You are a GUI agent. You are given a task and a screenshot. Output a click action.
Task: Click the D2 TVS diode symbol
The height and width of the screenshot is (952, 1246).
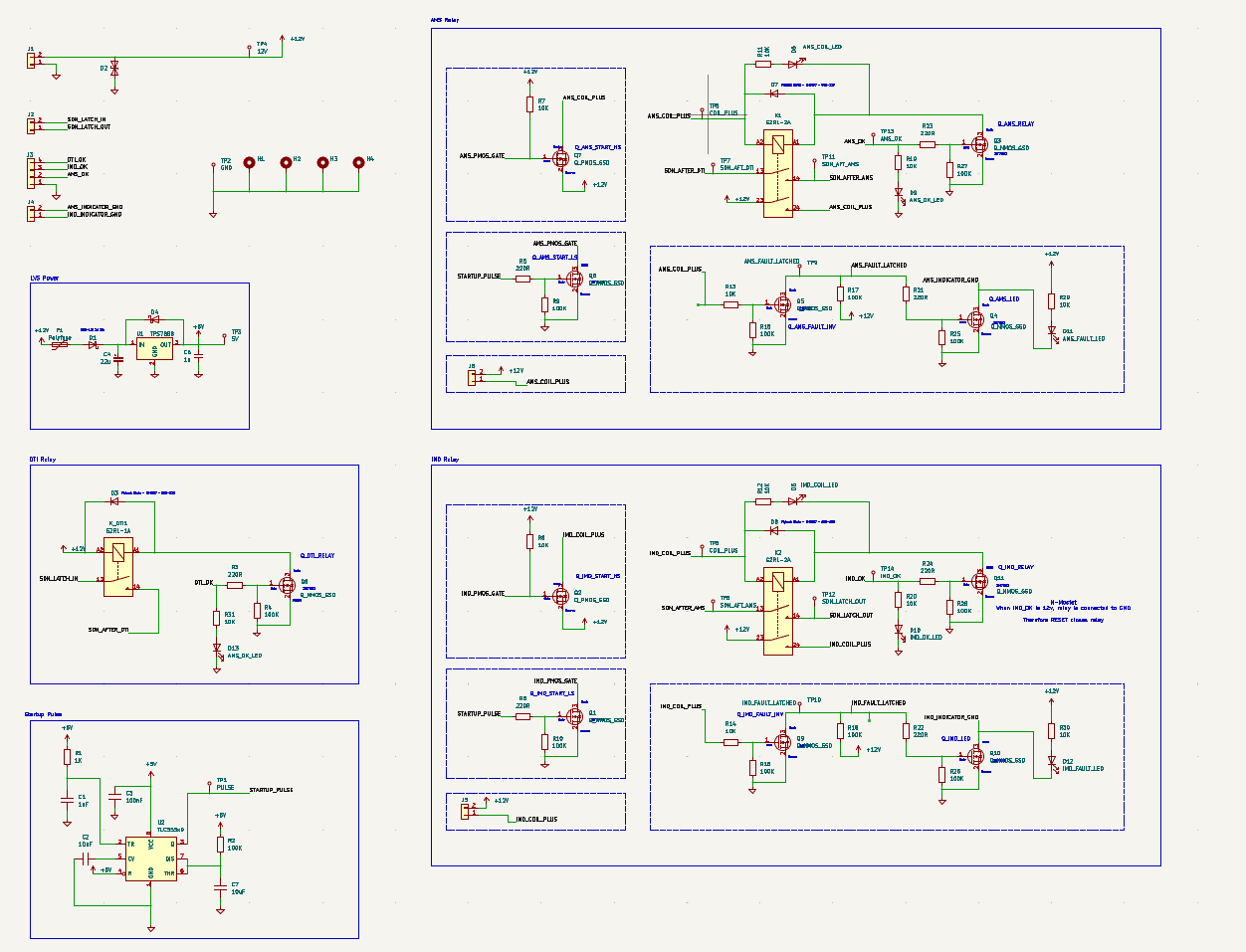(x=114, y=69)
